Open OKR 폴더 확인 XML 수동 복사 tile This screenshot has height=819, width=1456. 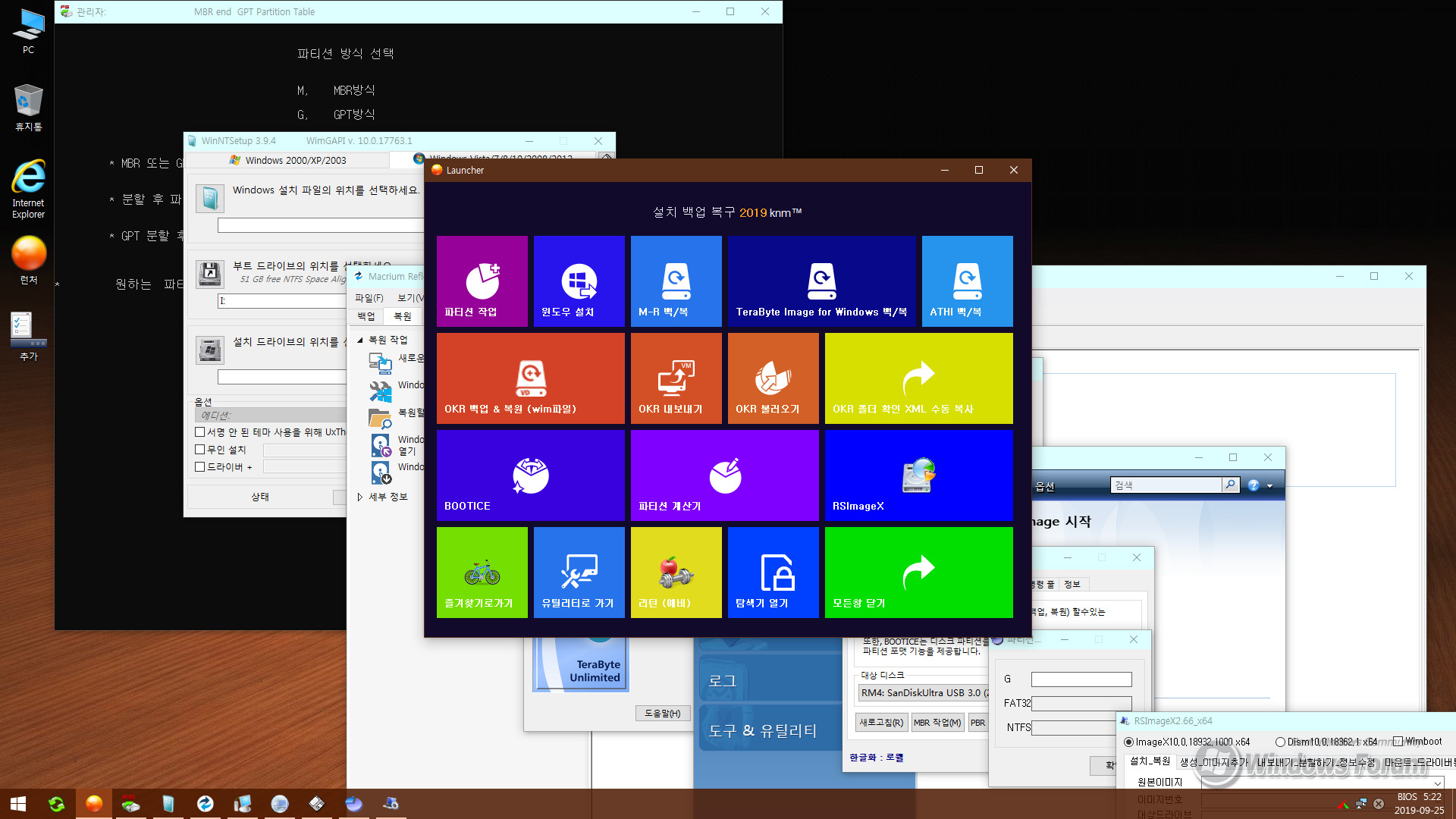click(918, 378)
